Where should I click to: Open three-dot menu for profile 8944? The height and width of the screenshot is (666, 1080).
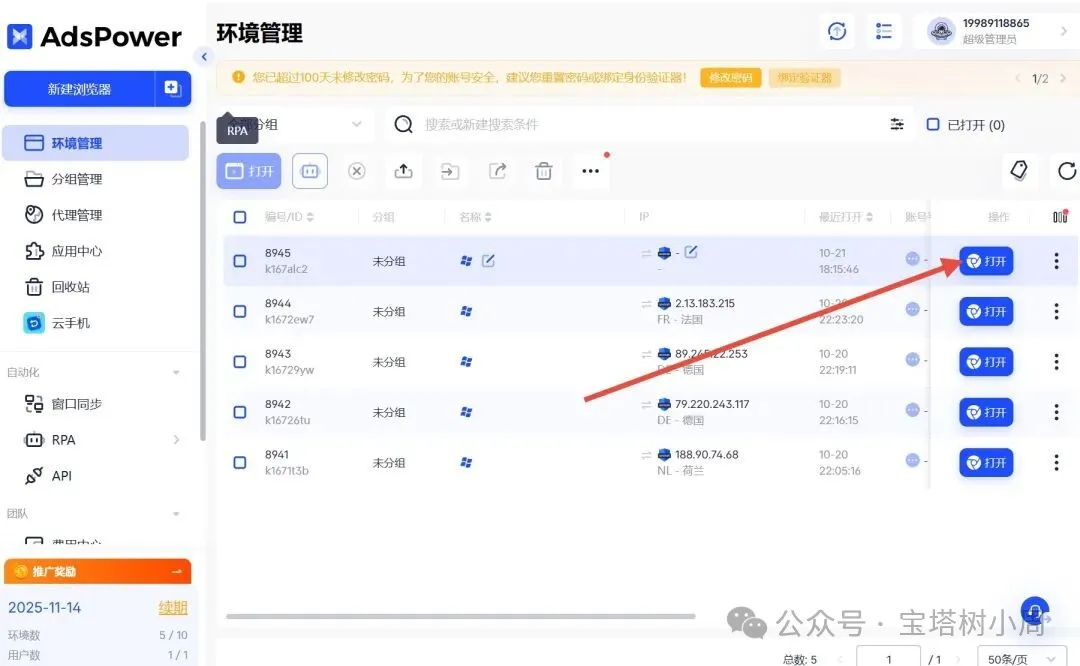point(1056,312)
